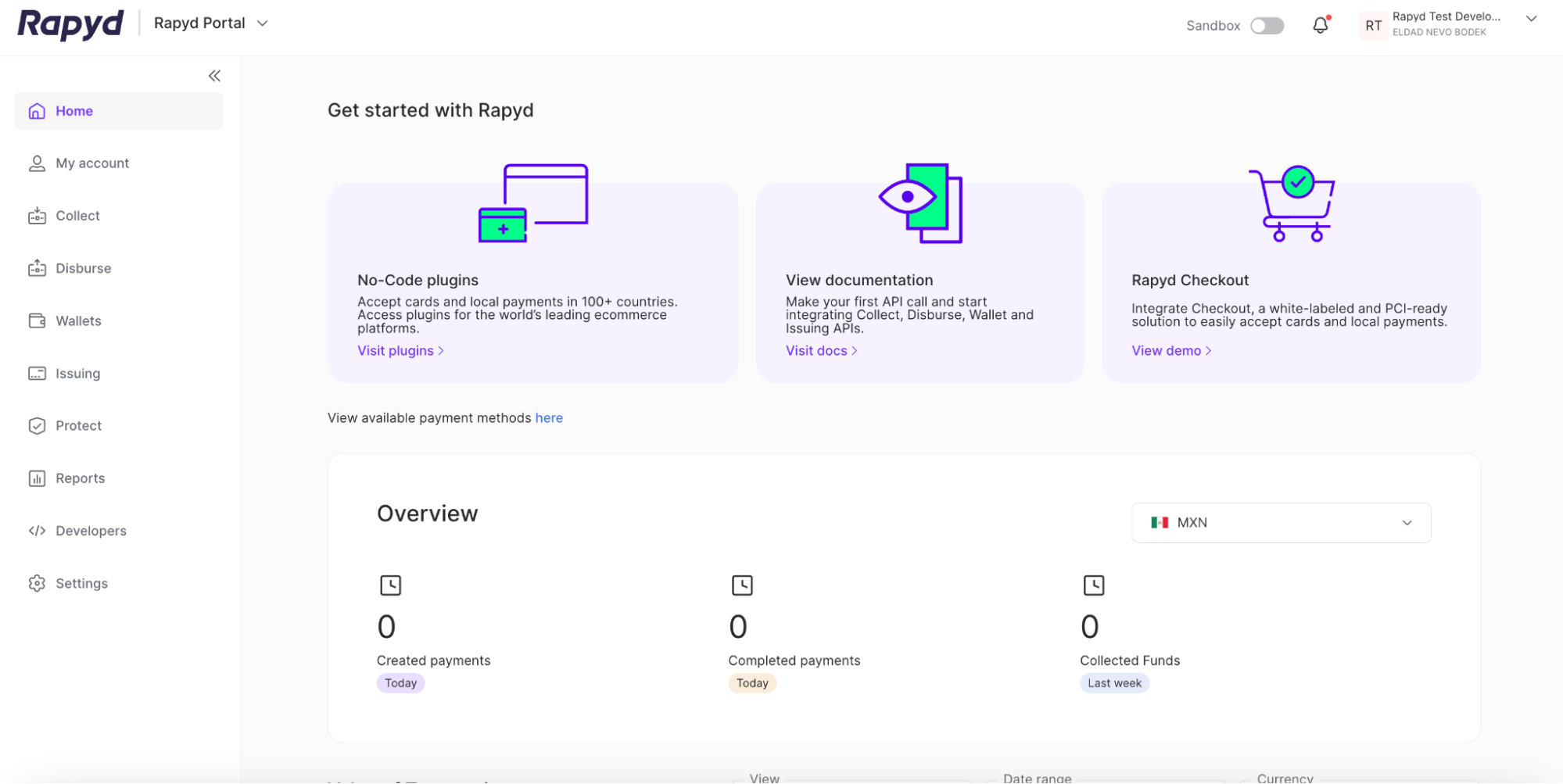Collapse the sidebar with the double chevron
This screenshot has height=784, width=1563.
(x=214, y=75)
